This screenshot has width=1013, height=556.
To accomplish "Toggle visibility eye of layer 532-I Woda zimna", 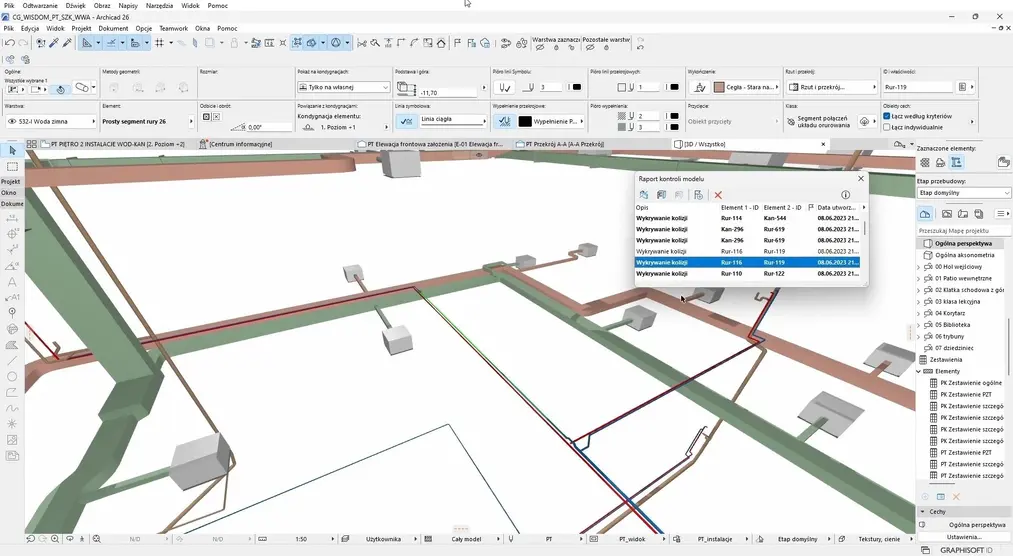I will tap(13, 121).
